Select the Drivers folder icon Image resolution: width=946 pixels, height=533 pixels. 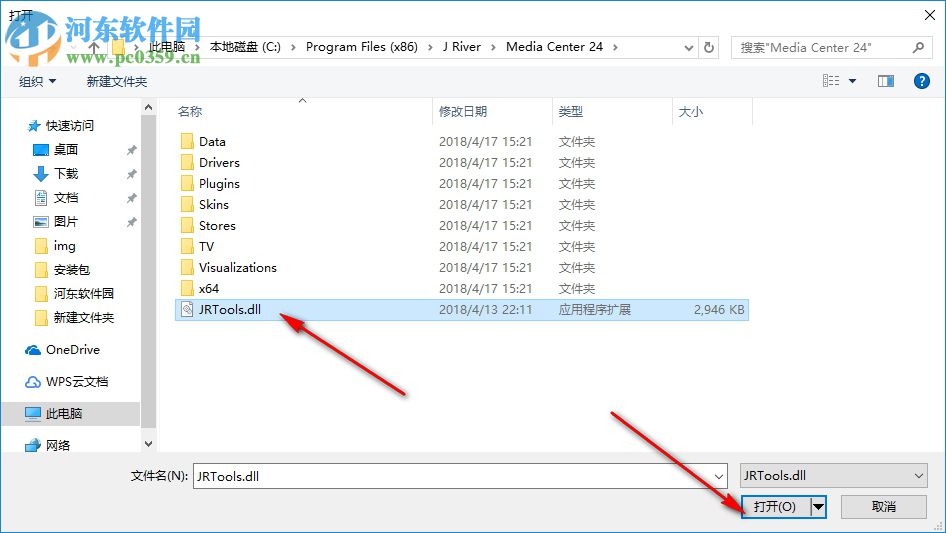pyautogui.click(x=188, y=162)
